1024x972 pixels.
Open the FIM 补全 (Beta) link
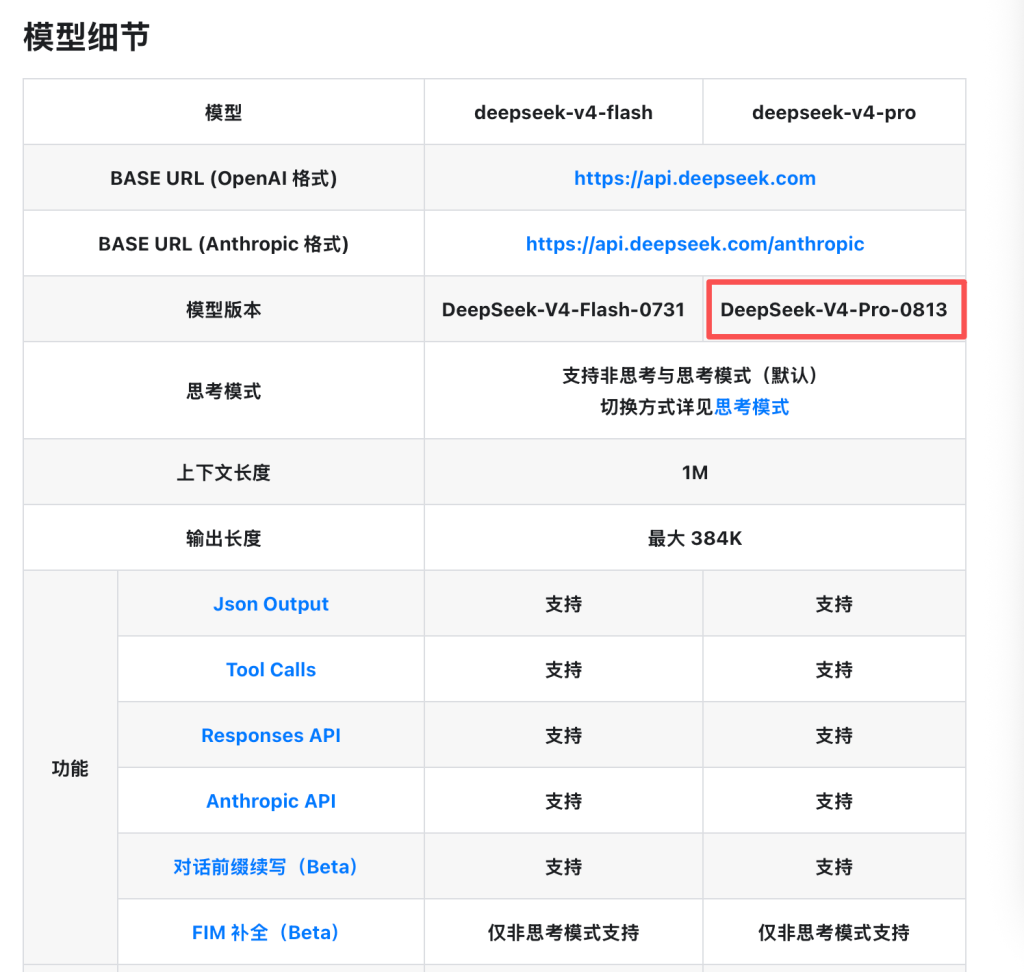click(x=265, y=932)
